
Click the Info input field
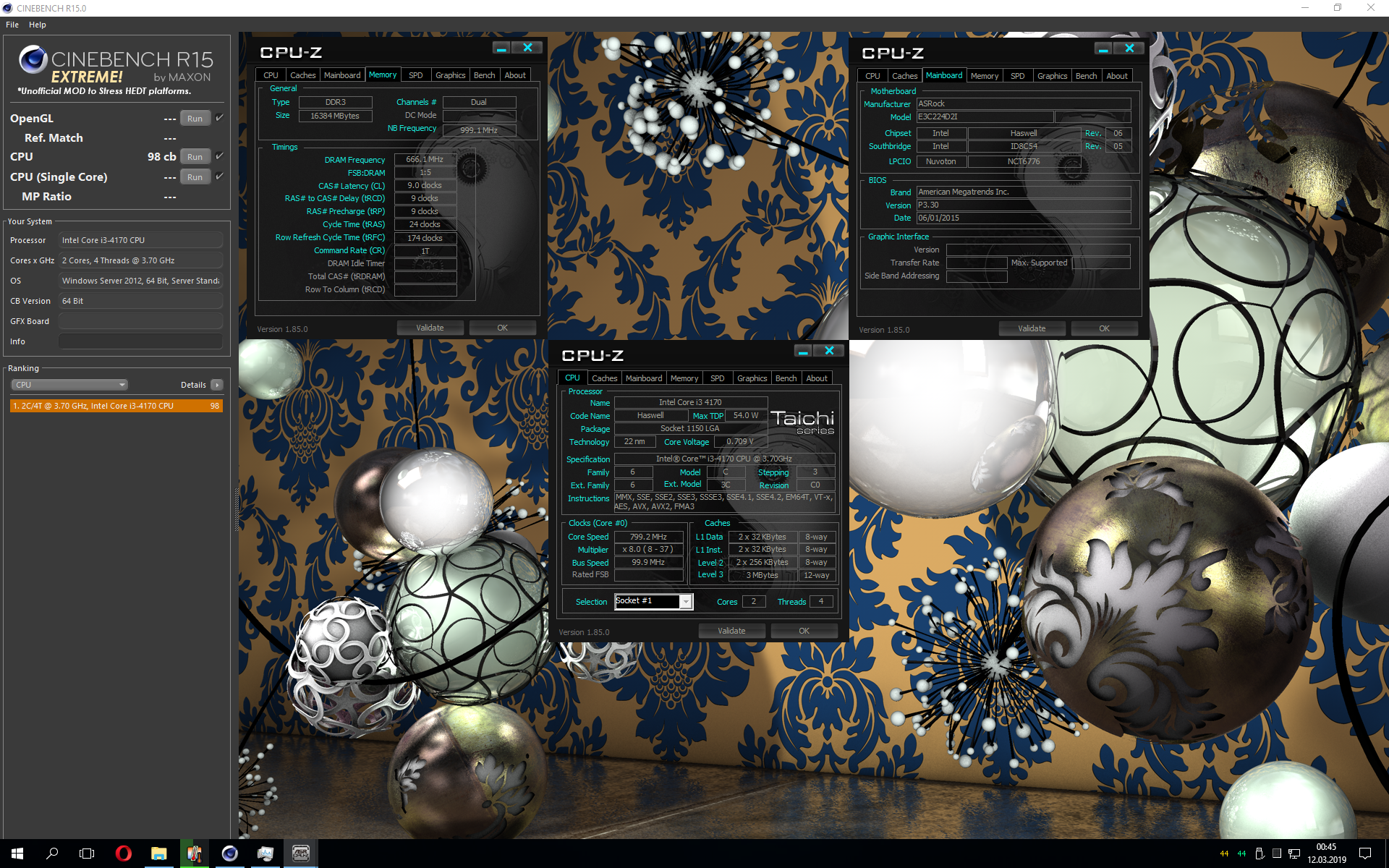[x=140, y=341]
